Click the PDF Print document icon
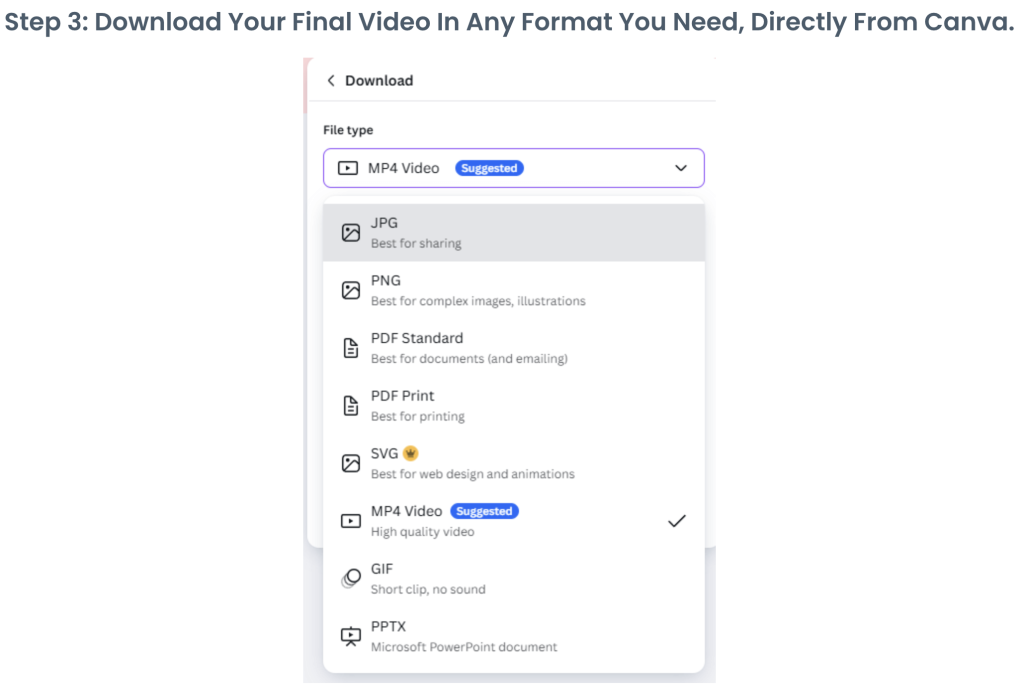 350,406
